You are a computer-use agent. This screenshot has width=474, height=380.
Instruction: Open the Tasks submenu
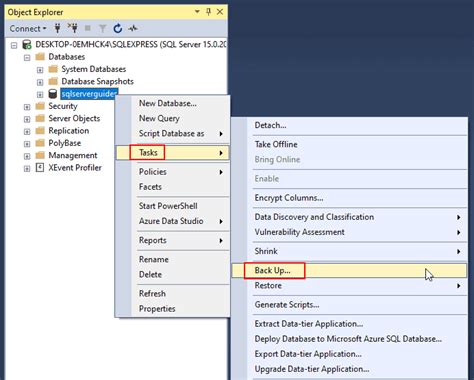coord(173,153)
